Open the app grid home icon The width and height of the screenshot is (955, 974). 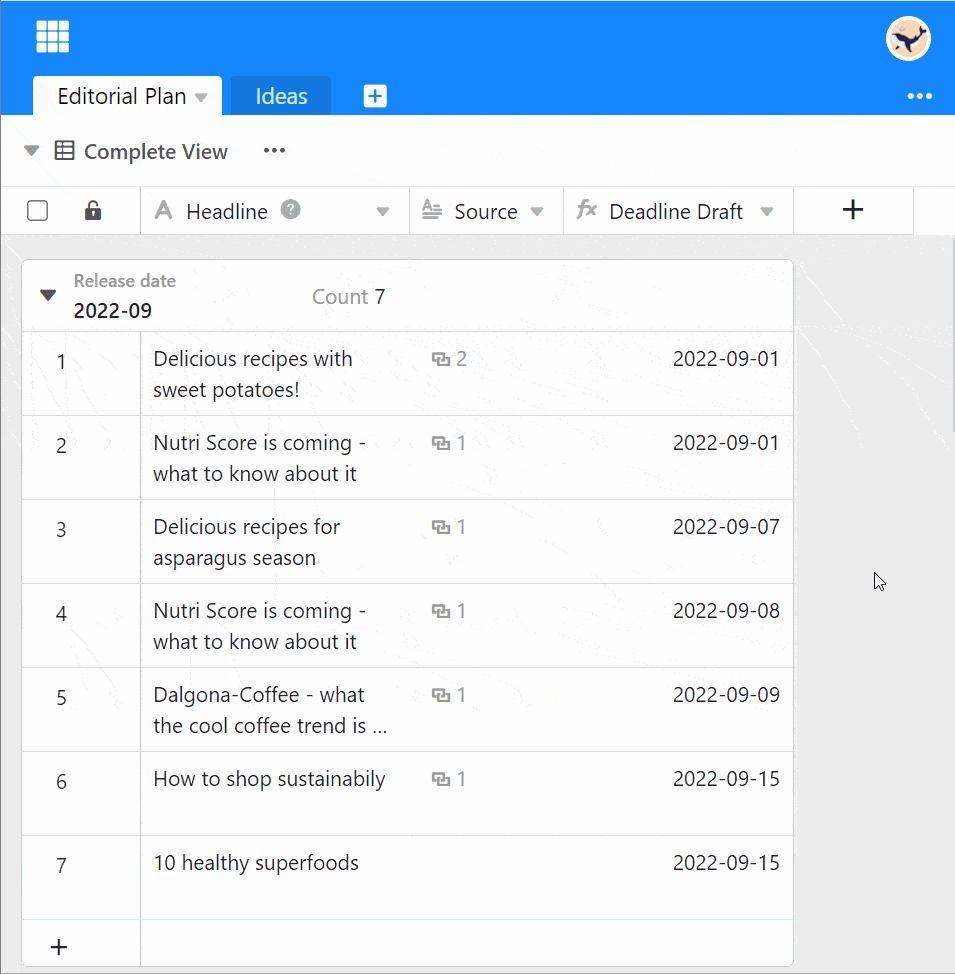click(52, 37)
